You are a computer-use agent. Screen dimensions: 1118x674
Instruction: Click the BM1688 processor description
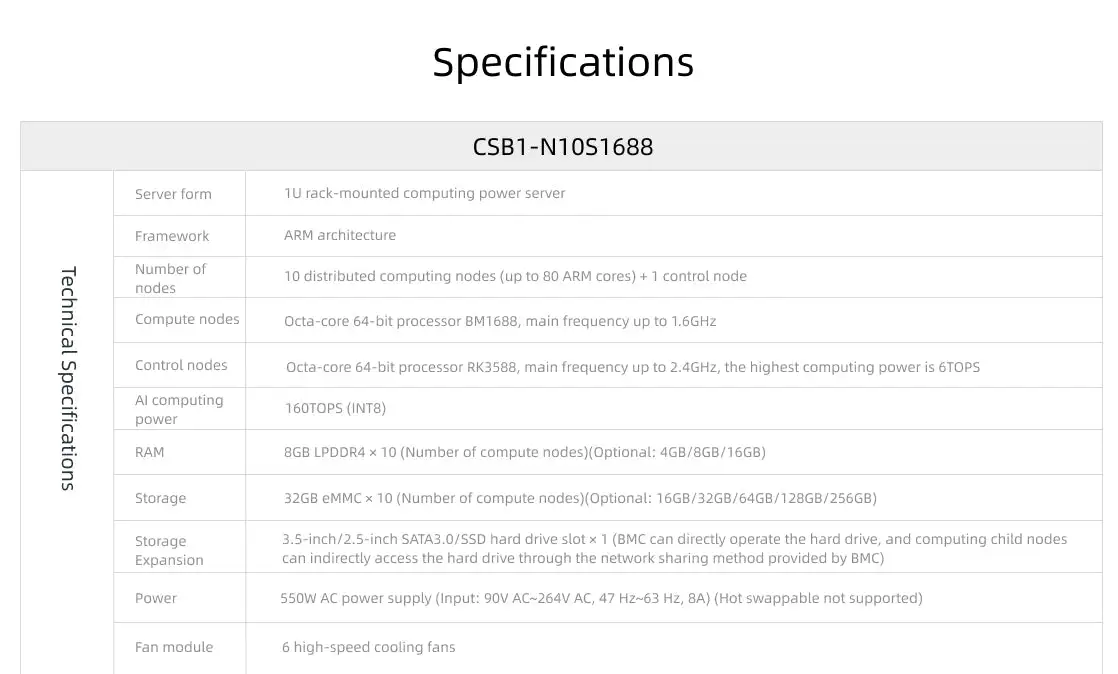click(500, 321)
